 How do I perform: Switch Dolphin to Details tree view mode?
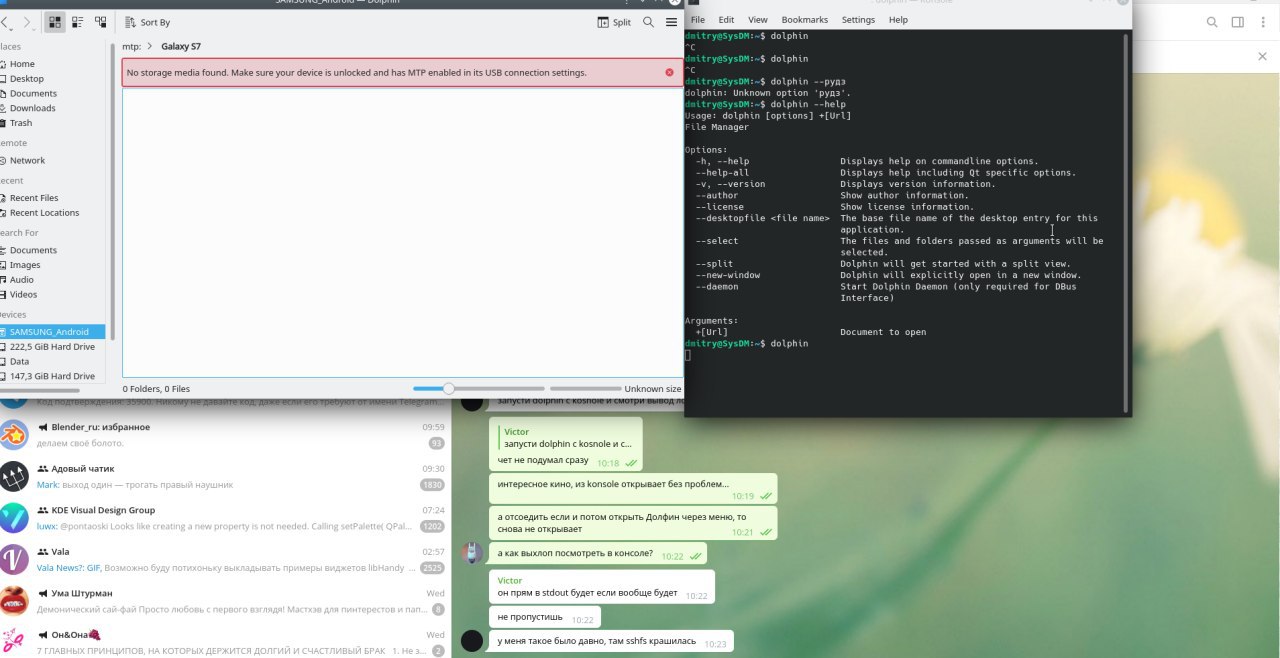[100, 22]
